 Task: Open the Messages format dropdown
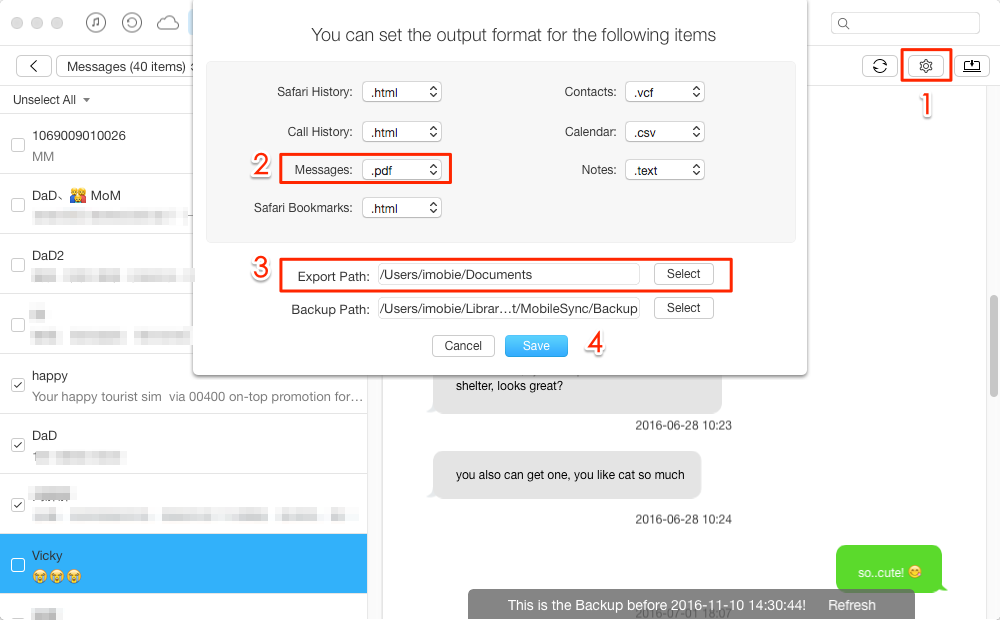[x=402, y=170]
